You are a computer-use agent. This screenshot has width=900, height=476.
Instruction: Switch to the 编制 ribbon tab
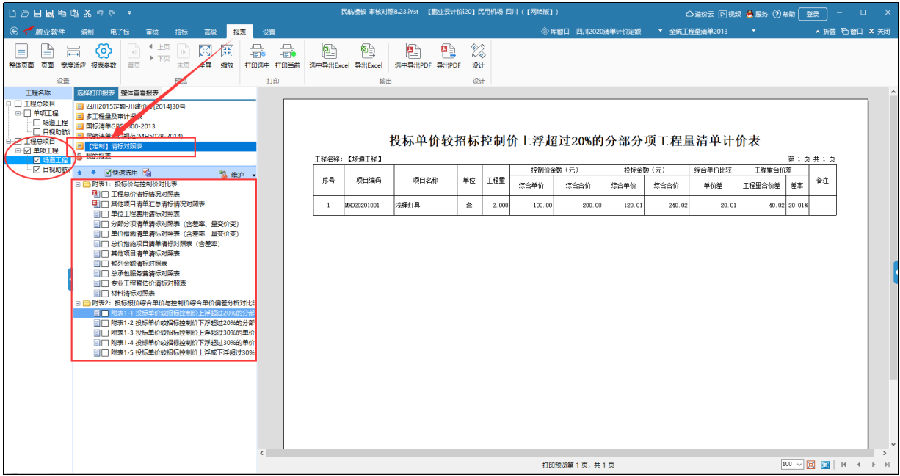(88, 32)
